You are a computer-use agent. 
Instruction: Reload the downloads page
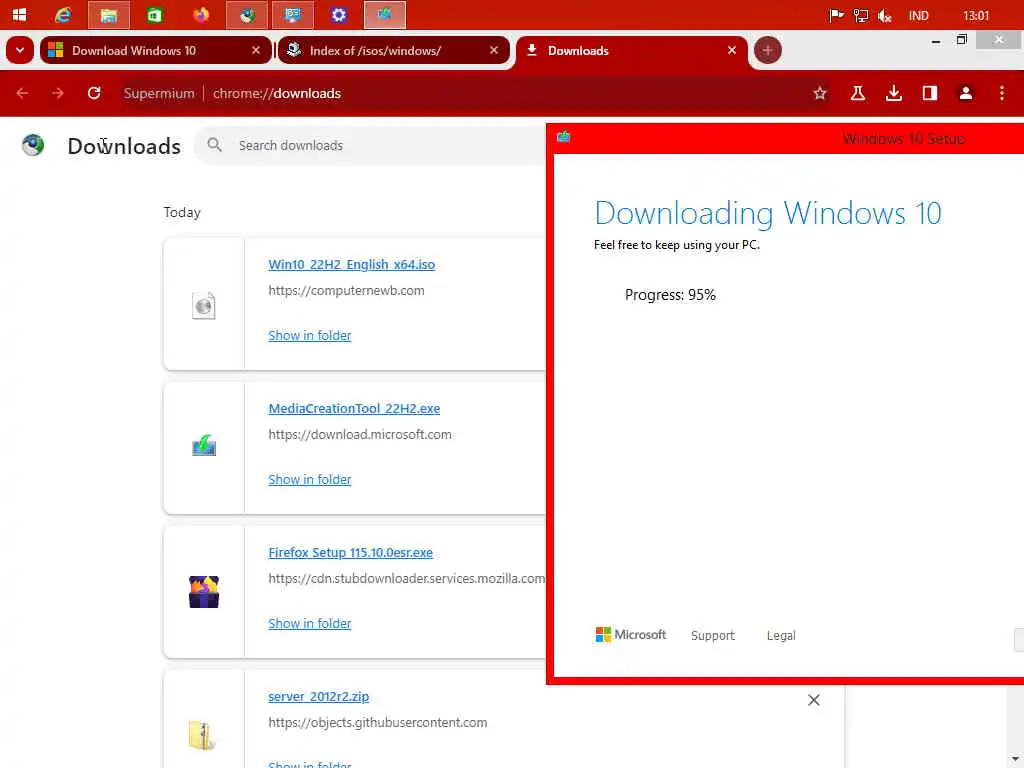(94, 93)
